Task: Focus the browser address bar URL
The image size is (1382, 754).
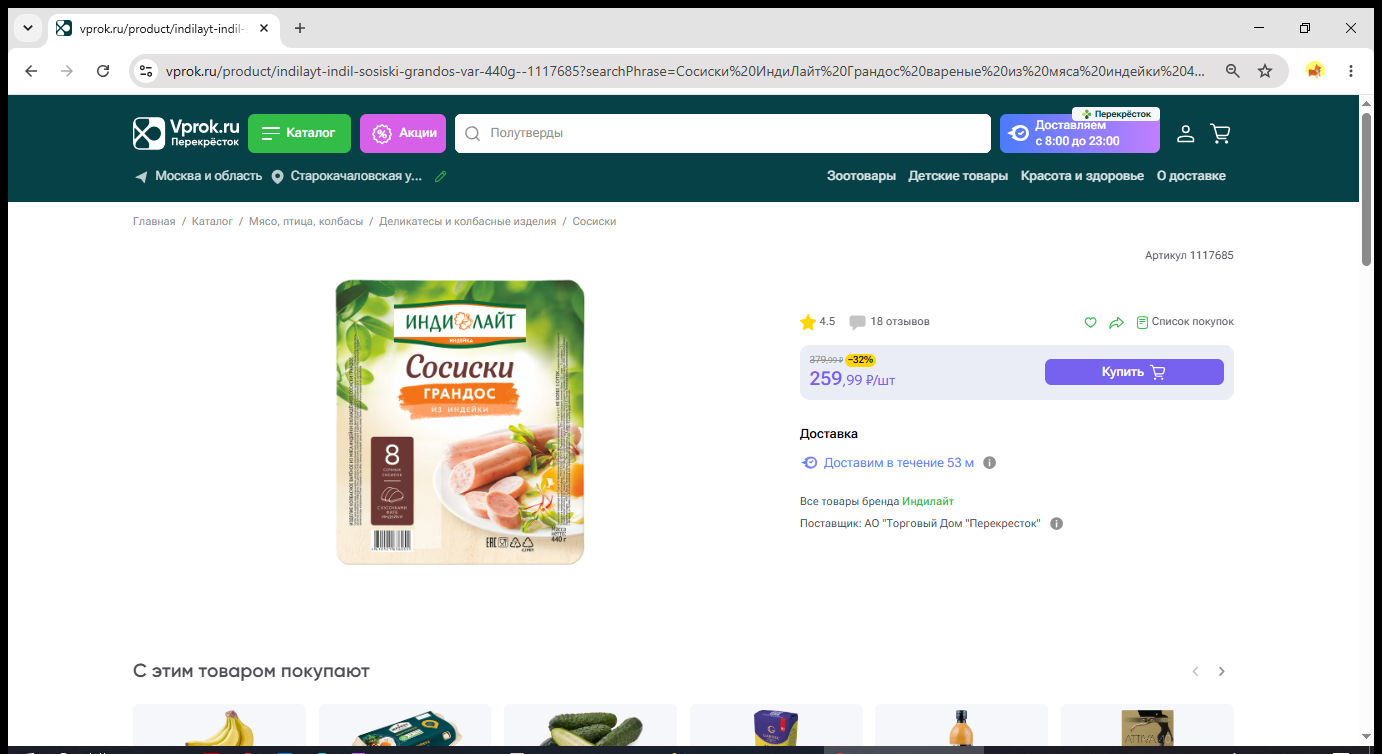Action: pos(686,71)
